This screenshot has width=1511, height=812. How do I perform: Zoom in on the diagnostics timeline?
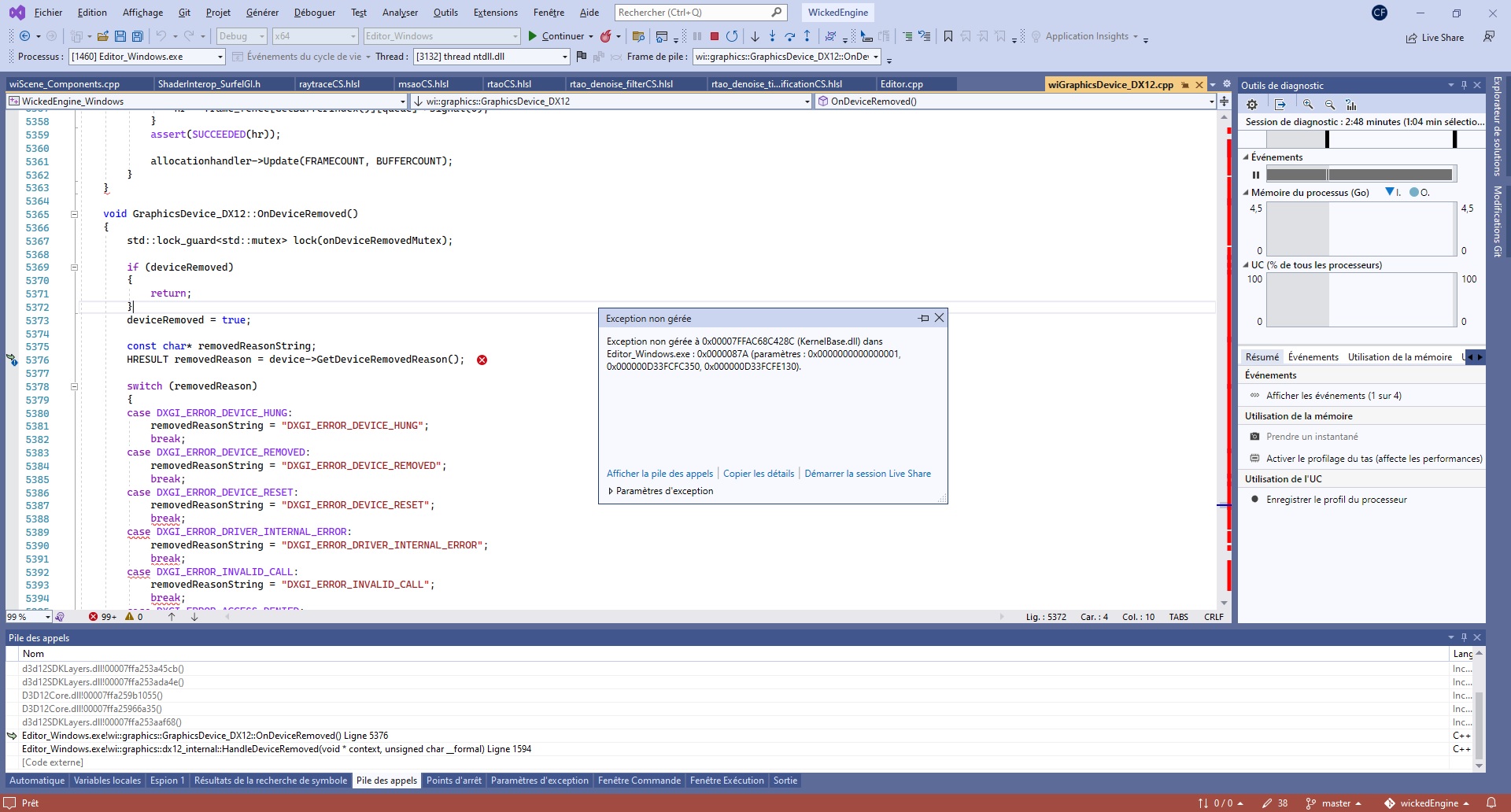coord(1308,104)
